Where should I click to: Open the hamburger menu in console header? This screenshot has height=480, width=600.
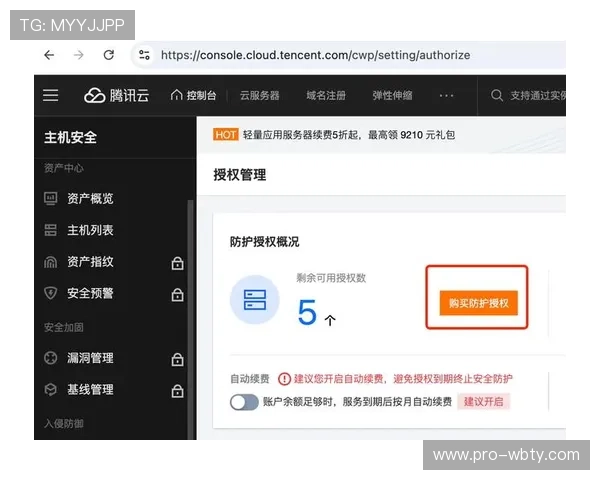click(51, 95)
